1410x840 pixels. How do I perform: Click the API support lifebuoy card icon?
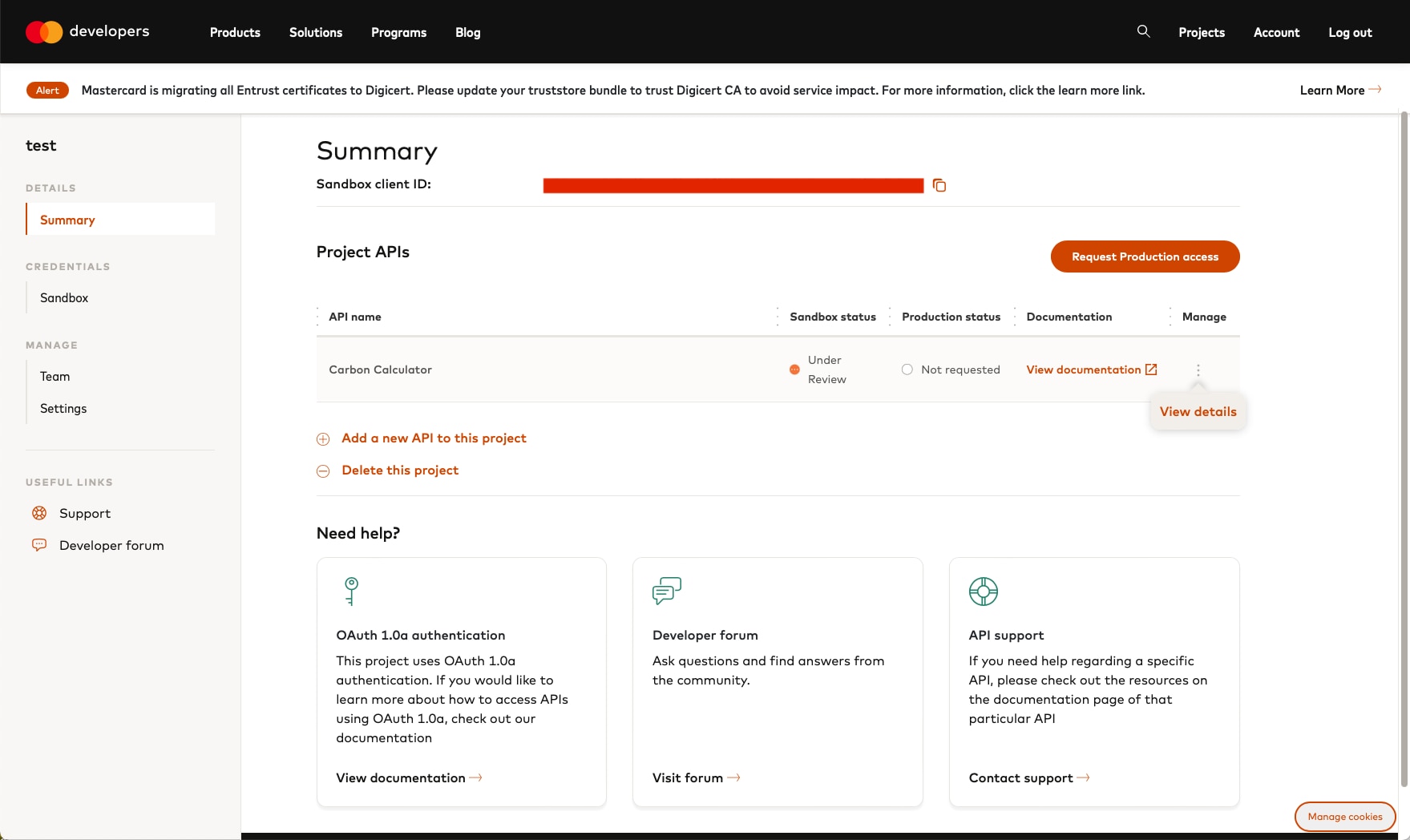tap(983, 592)
